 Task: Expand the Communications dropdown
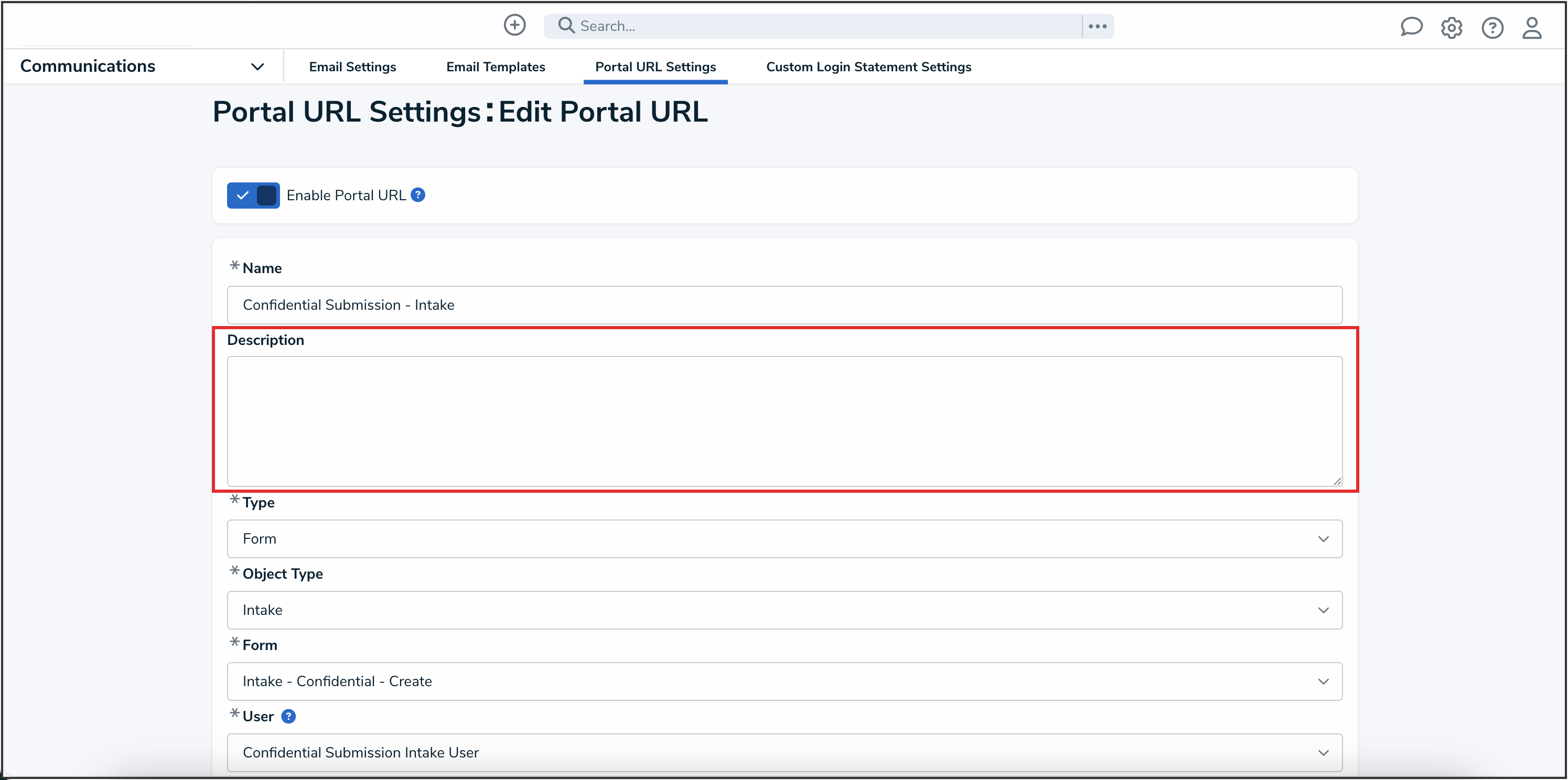pyautogui.click(x=257, y=67)
